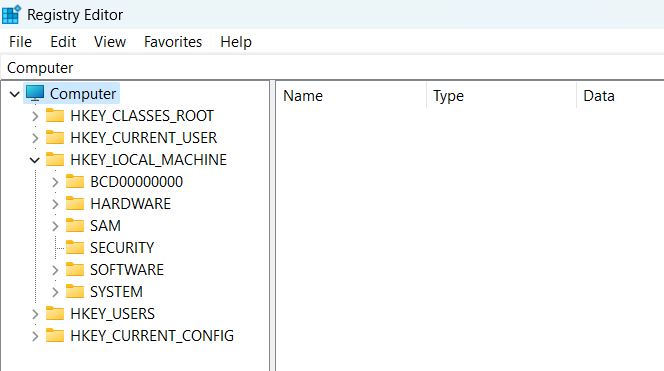
Task: Select the HKEY_CURRENT_CONFIG label
Action: 152,336
